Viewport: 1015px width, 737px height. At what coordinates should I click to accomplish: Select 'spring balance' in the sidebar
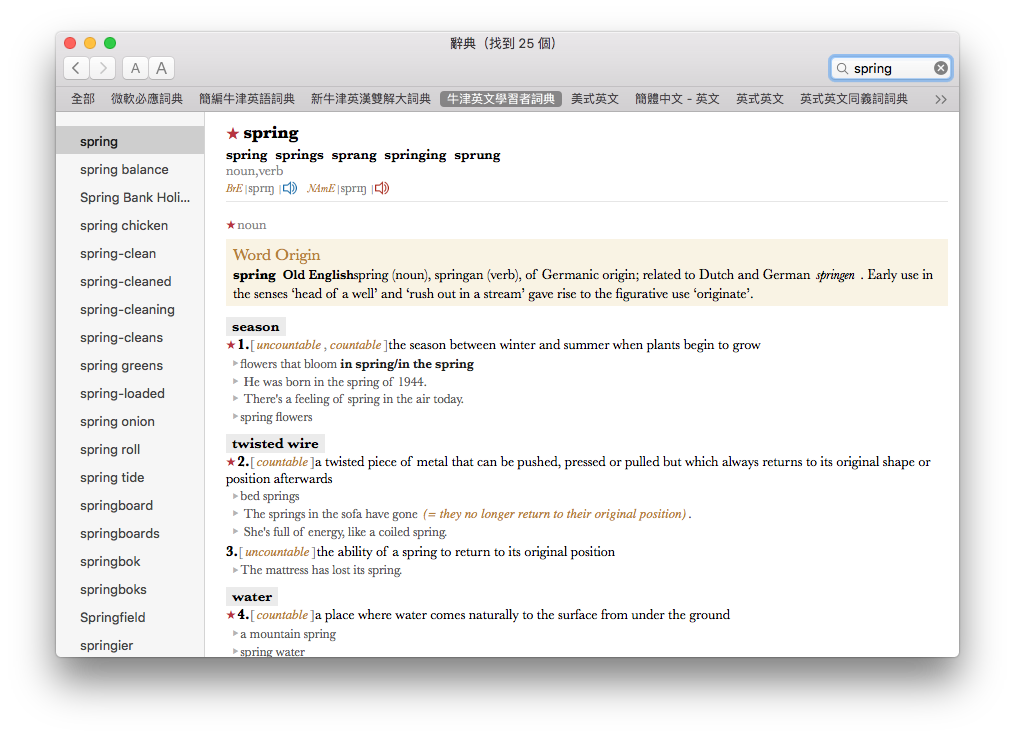[130, 170]
